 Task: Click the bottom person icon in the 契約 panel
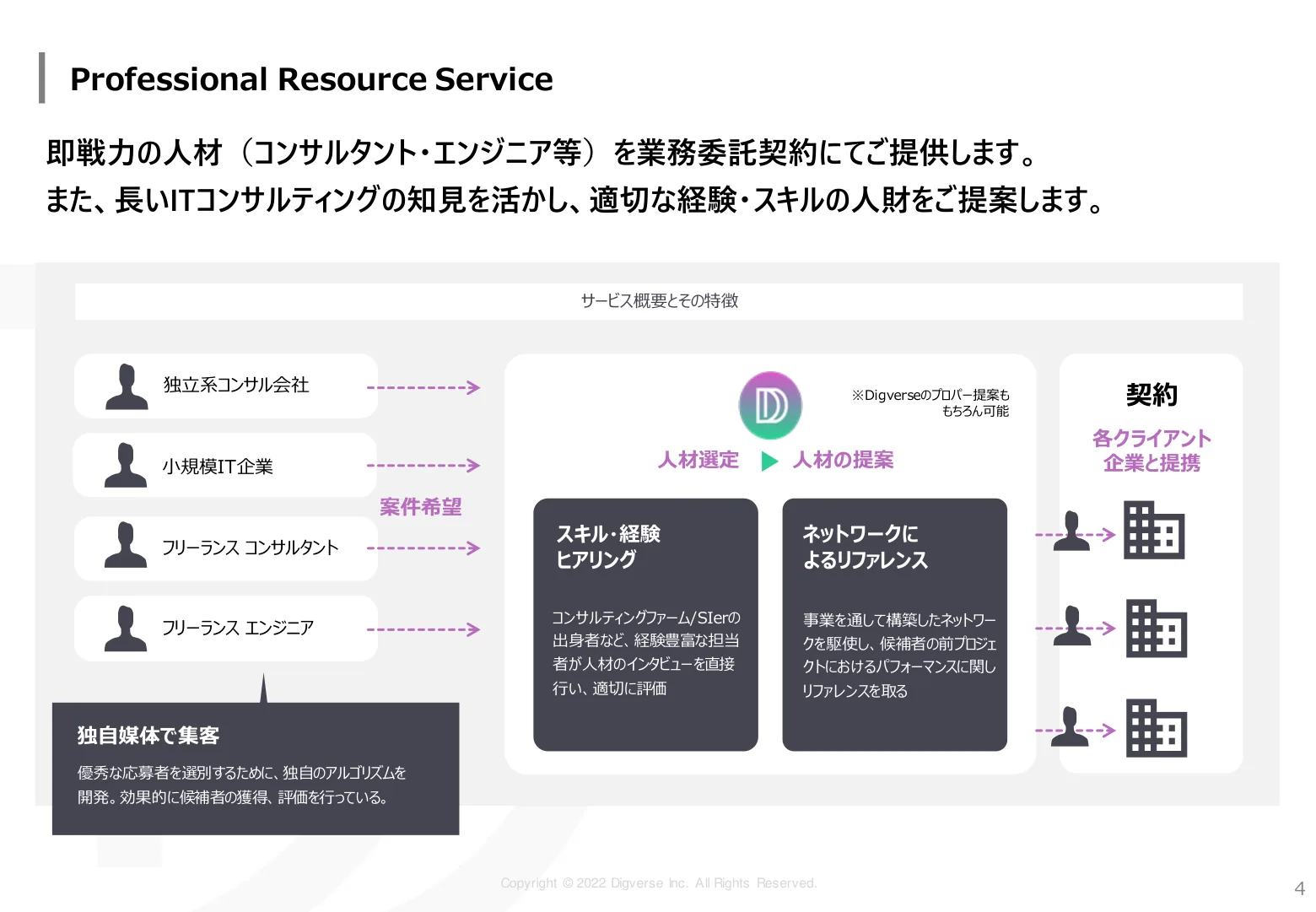coord(1071,726)
